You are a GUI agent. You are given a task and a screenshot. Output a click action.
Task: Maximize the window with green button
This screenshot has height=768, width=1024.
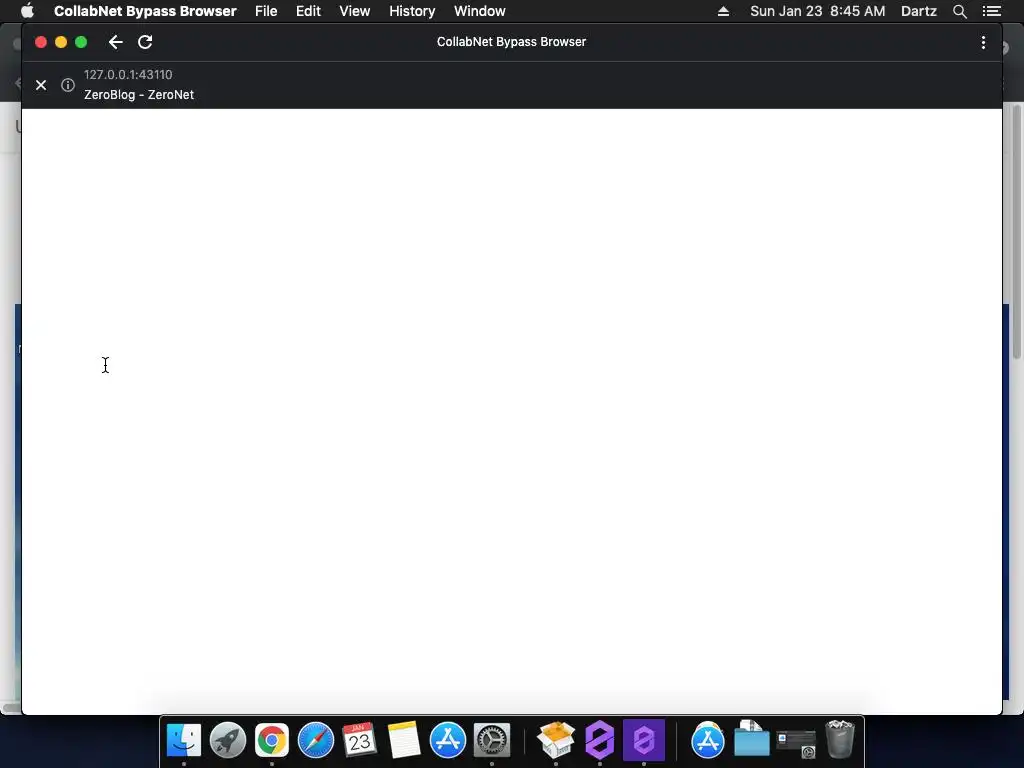(81, 42)
